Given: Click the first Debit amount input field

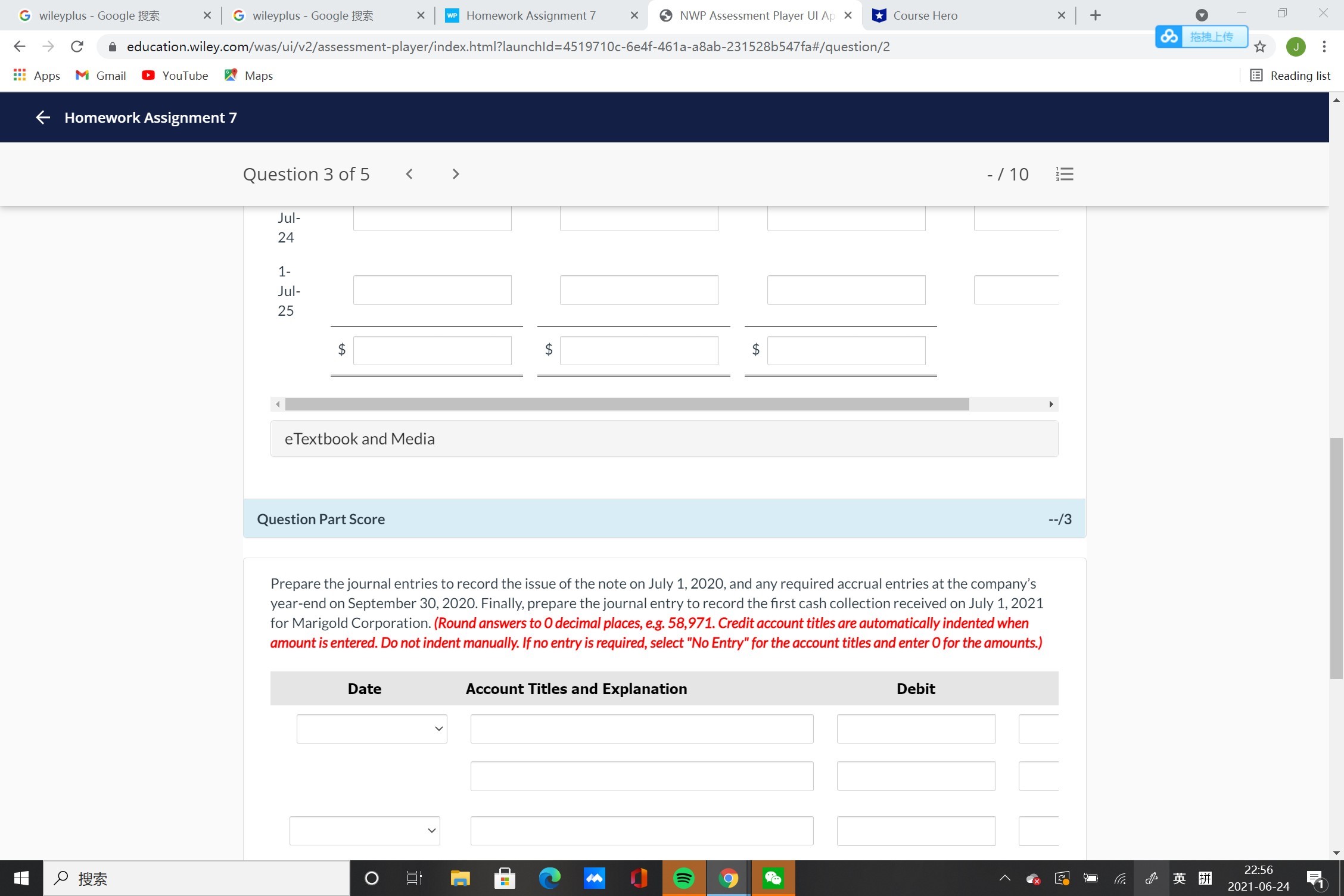Looking at the screenshot, I should (916, 729).
